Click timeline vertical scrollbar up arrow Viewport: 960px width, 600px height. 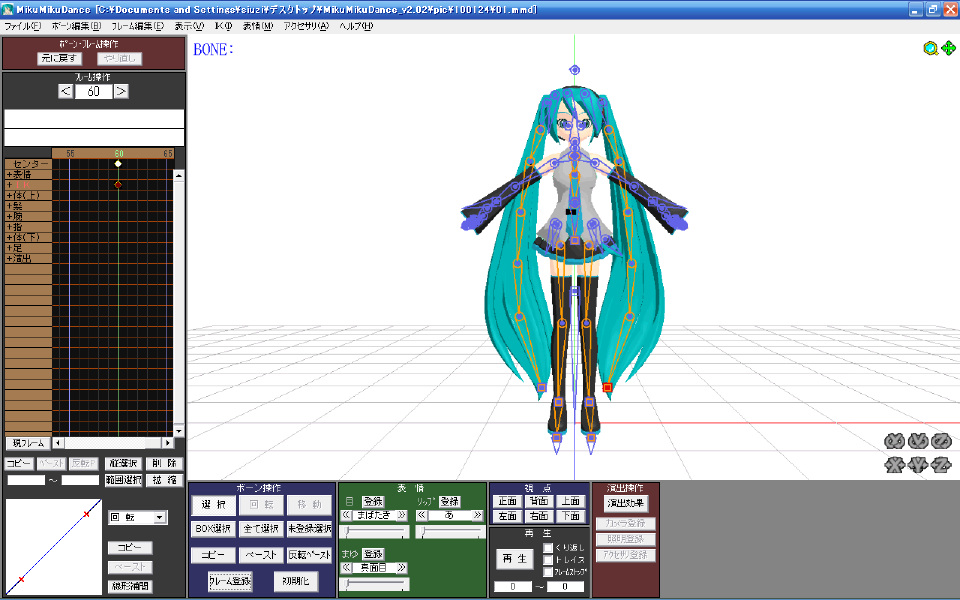tap(179, 176)
